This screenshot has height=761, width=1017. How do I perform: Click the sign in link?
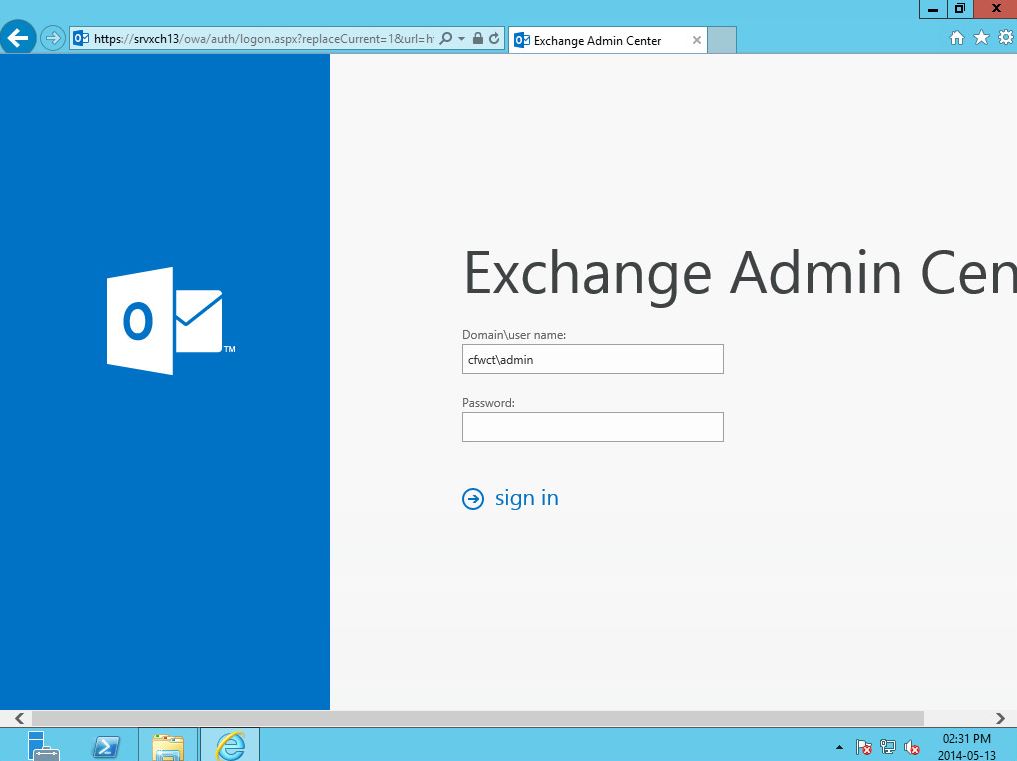click(526, 498)
